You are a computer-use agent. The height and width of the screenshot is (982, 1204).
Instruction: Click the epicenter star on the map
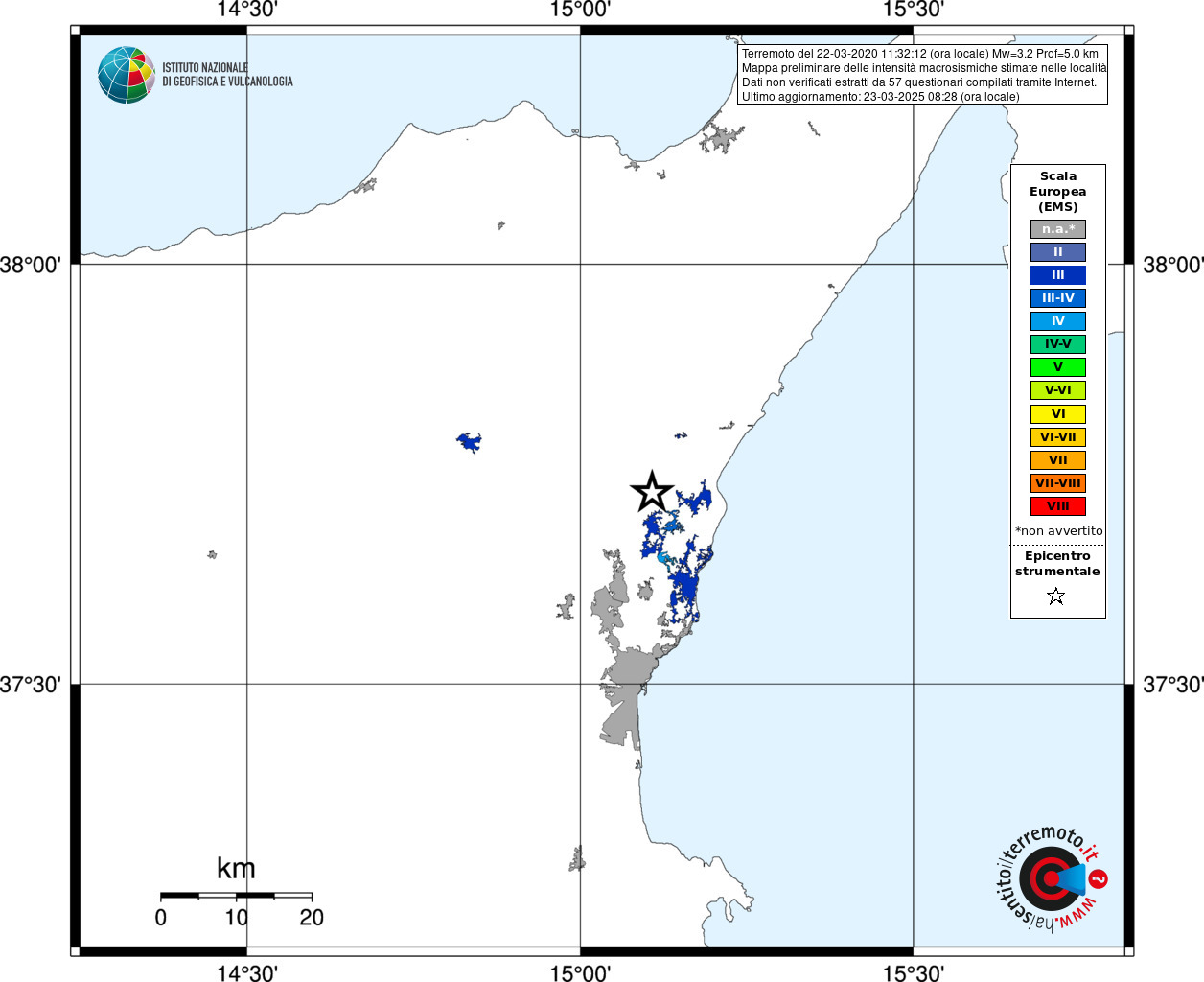pos(652,493)
